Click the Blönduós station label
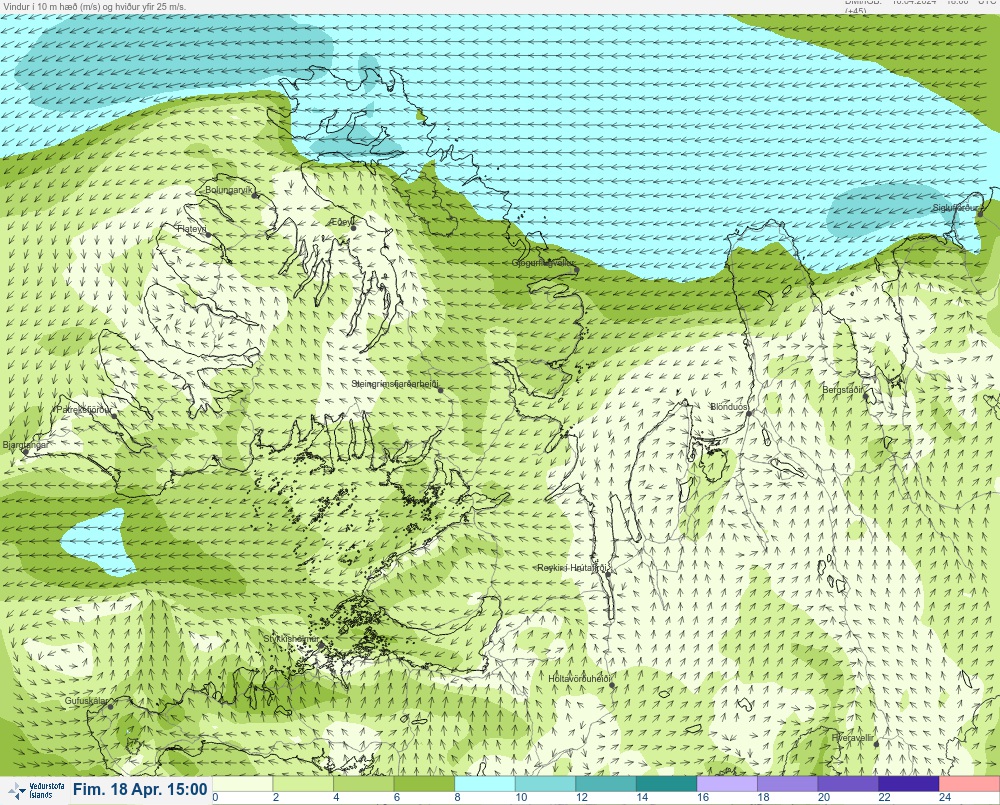The height and width of the screenshot is (805, 1000). click(728, 406)
